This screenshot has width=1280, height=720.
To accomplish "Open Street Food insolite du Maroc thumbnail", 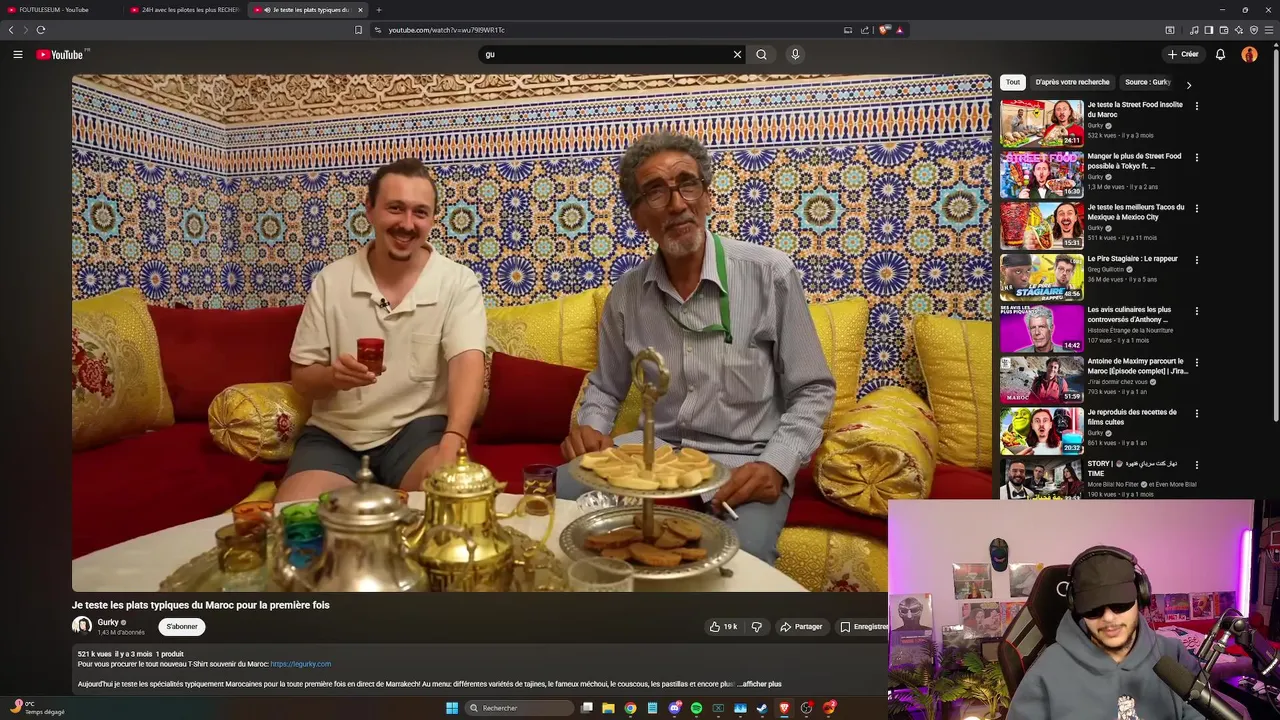I will point(1042,123).
